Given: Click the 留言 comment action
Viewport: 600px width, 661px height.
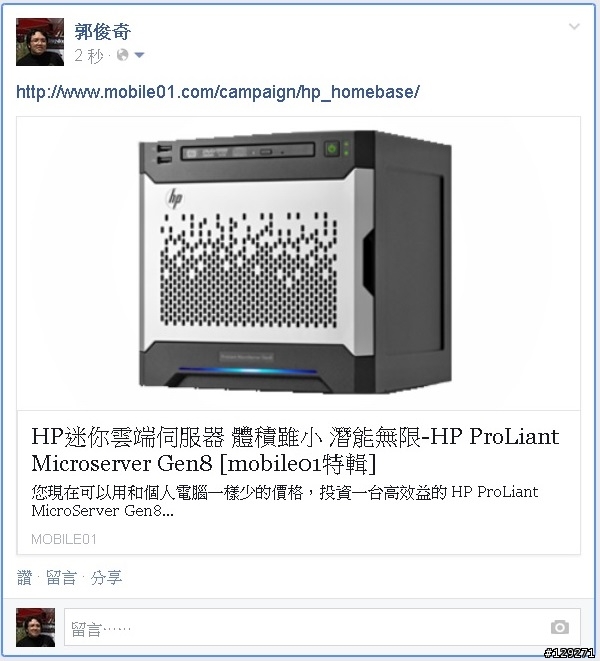Looking at the screenshot, I should click(x=62, y=578).
